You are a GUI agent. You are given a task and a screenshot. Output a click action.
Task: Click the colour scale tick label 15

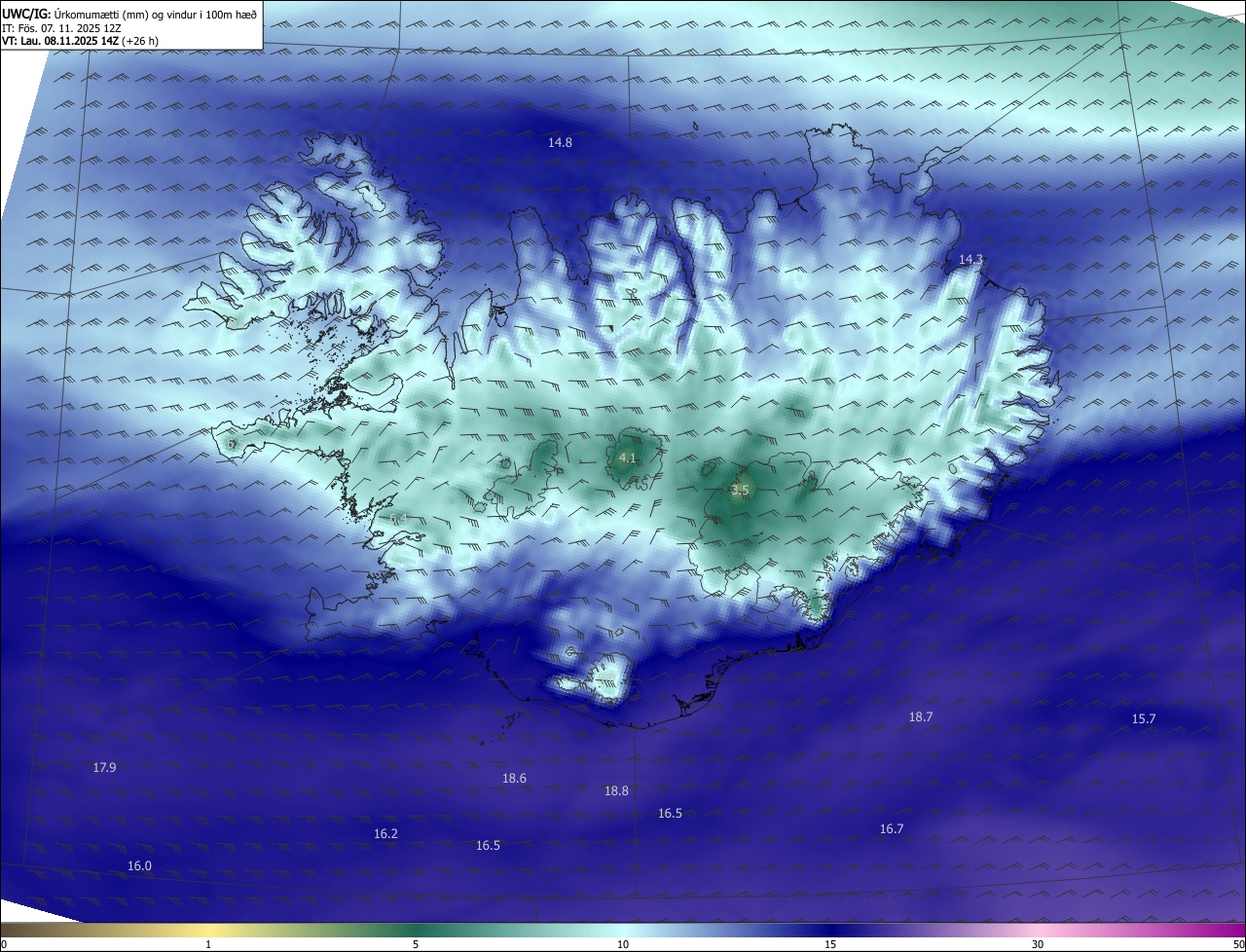(x=830, y=944)
